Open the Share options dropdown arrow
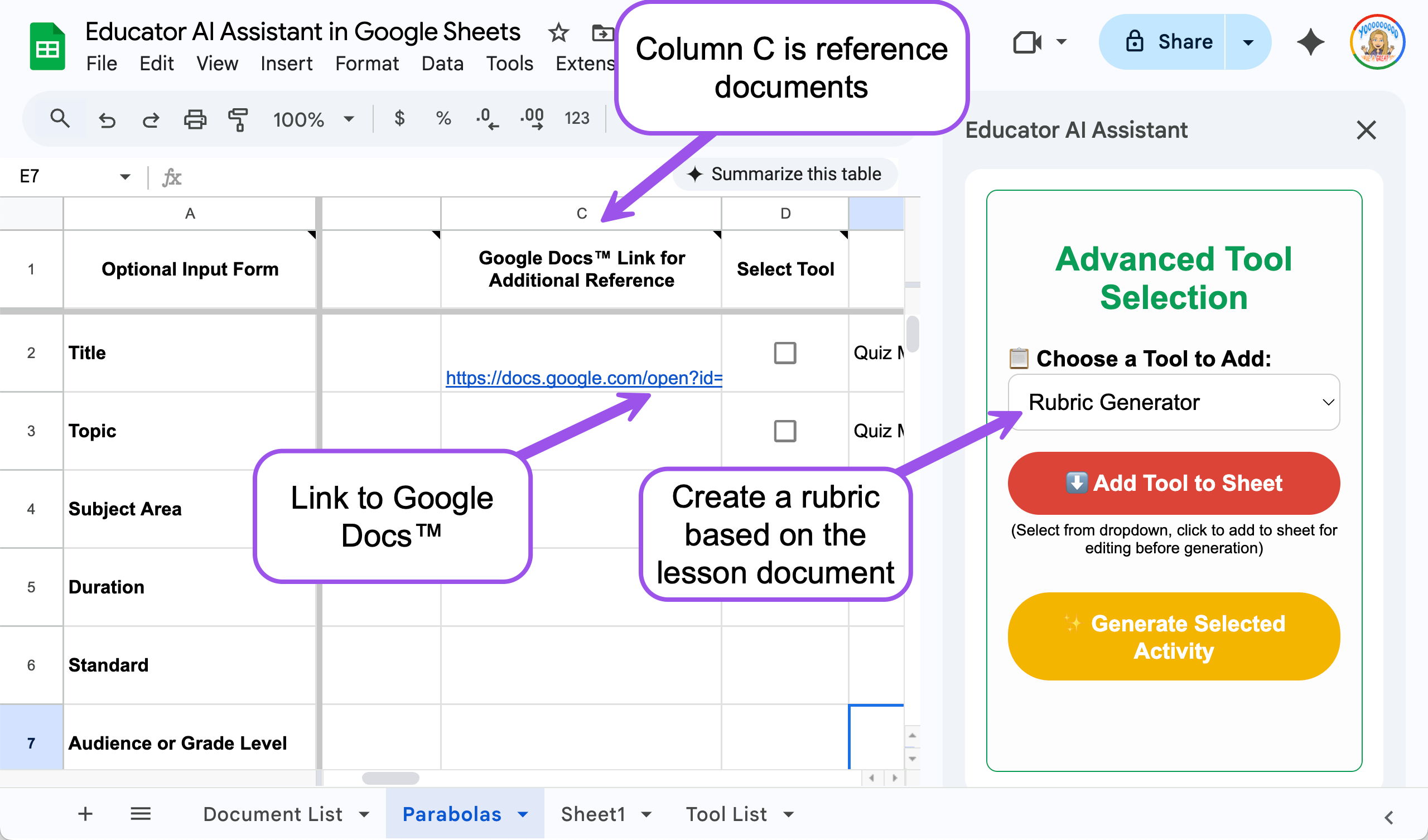 pyautogui.click(x=1248, y=42)
